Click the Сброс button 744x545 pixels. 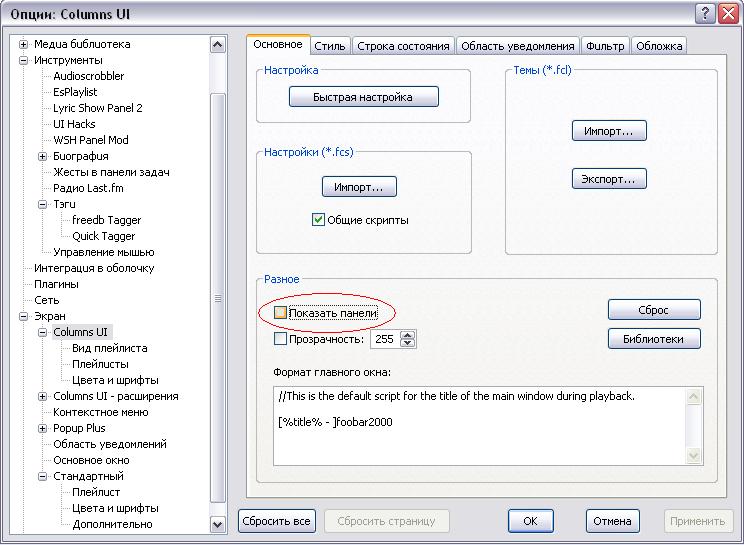point(653,310)
